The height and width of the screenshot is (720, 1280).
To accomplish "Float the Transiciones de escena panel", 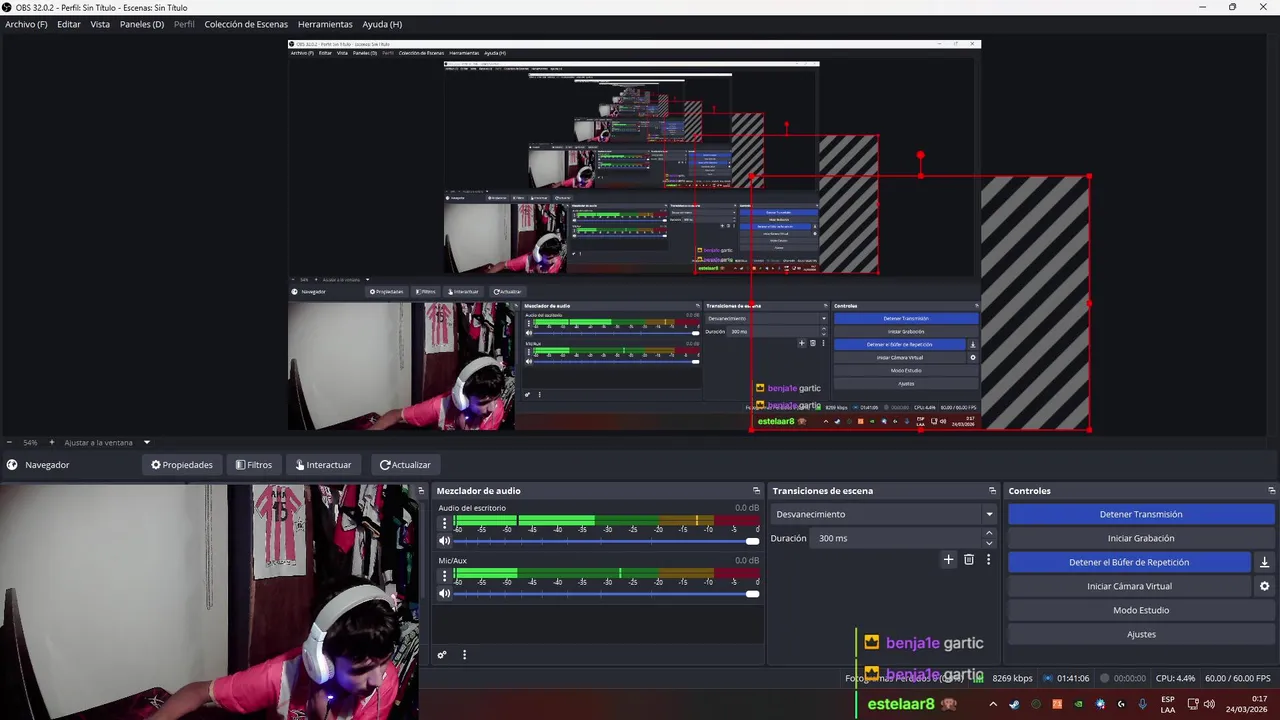I will (992, 491).
